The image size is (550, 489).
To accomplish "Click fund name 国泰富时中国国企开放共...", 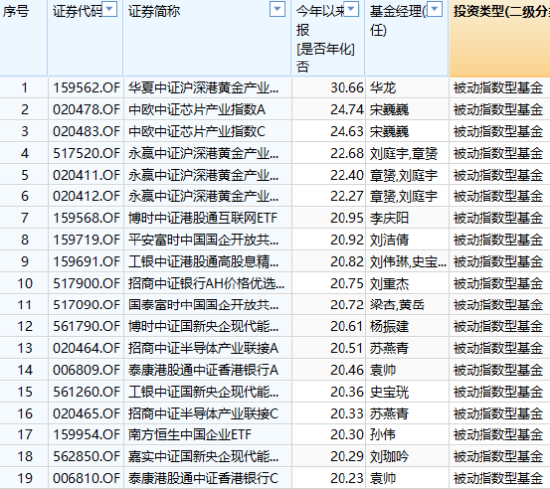I will tap(203, 305).
